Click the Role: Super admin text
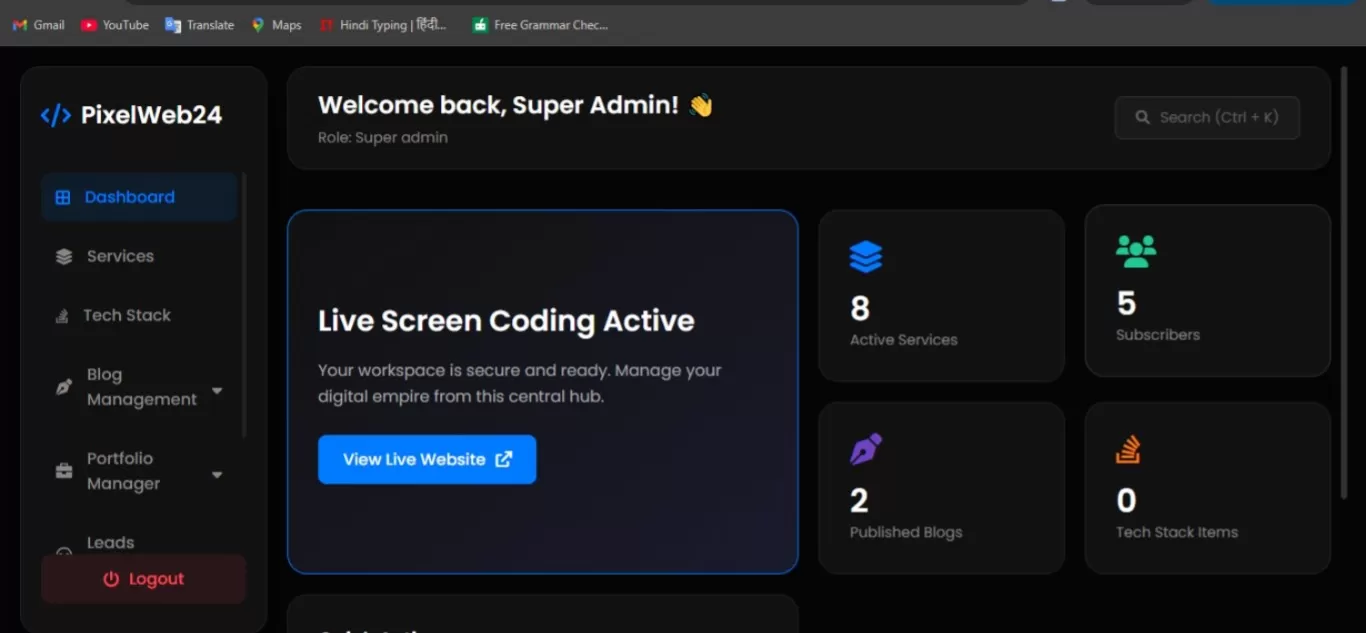Image resolution: width=1366 pixels, height=633 pixels. click(x=383, y=138)
